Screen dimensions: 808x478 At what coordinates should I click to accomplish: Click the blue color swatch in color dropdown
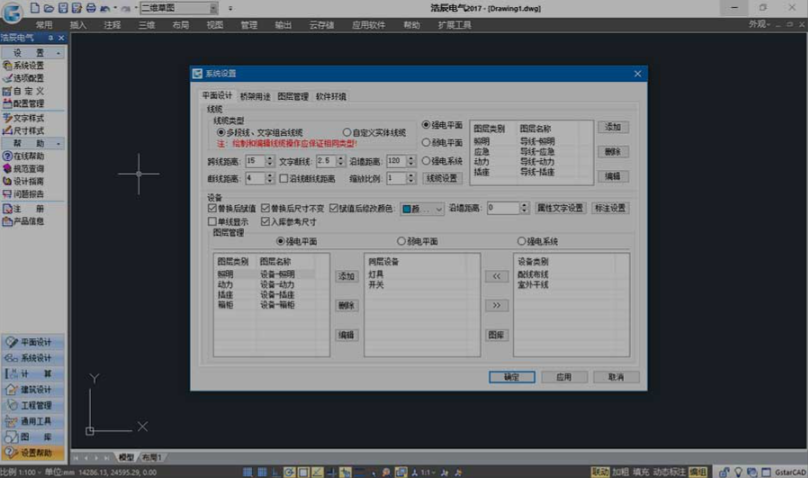(x=408, y=208)
